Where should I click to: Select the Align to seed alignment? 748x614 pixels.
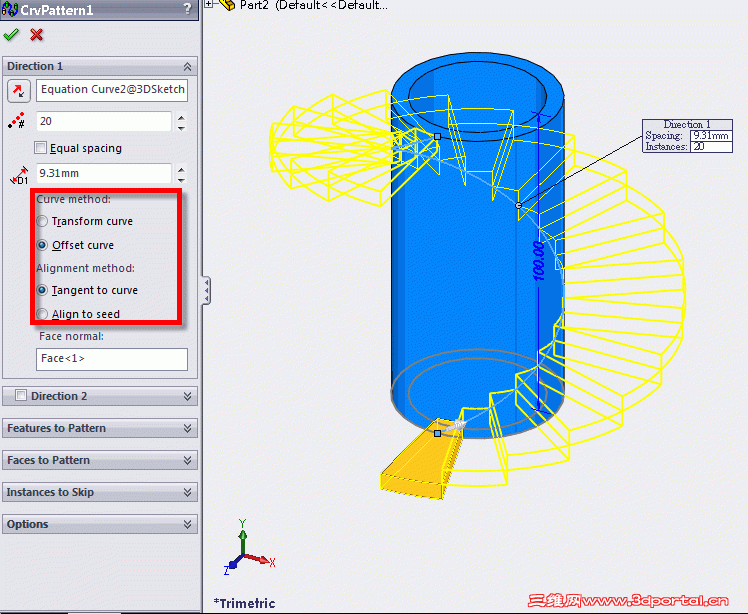42,314
